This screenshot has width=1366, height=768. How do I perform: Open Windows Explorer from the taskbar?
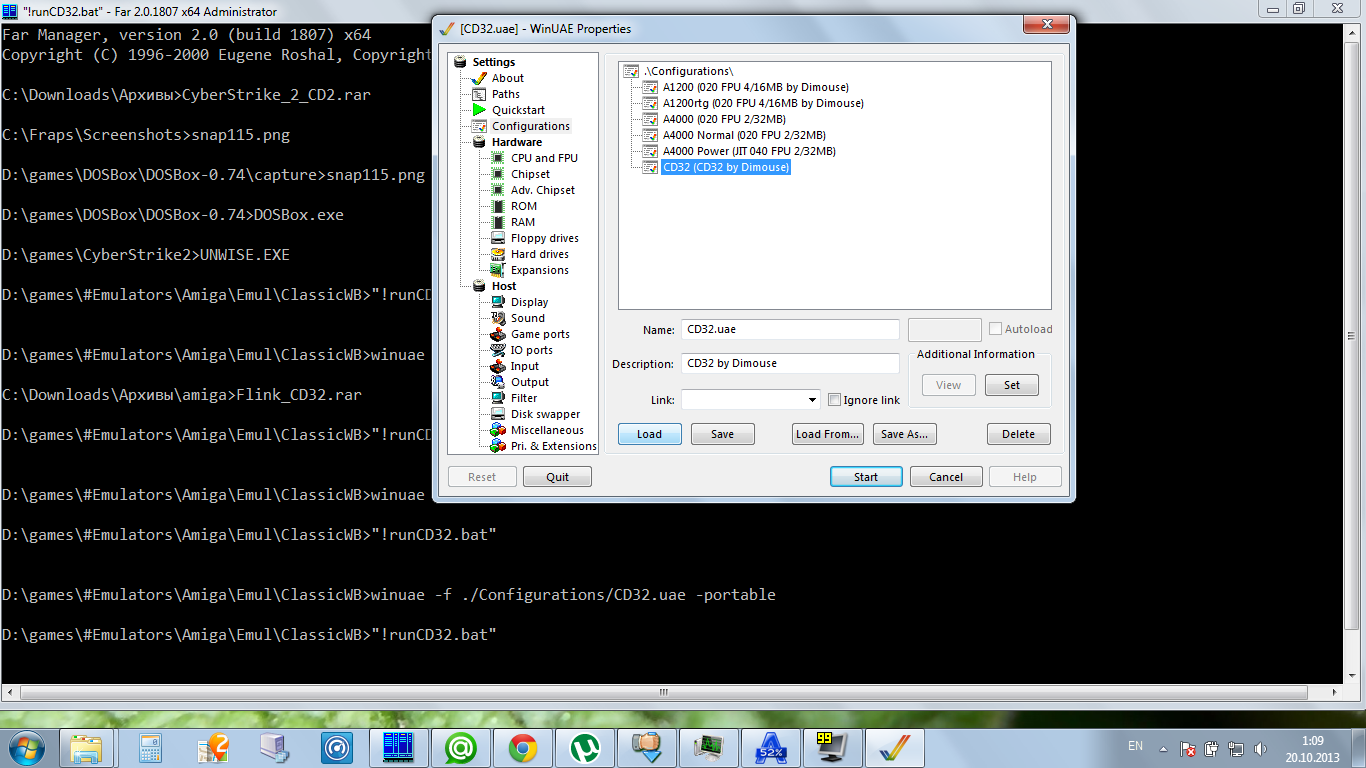[x=88, y=748]
